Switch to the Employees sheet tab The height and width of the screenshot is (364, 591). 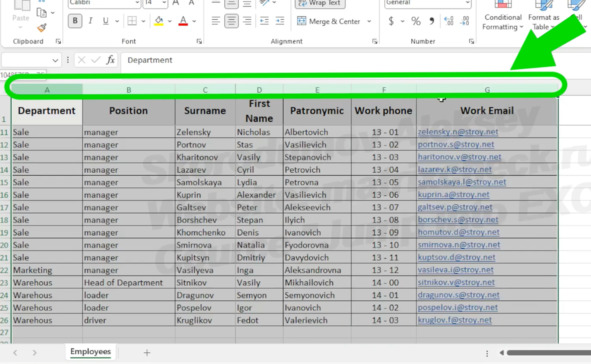[x=90, y=352]
